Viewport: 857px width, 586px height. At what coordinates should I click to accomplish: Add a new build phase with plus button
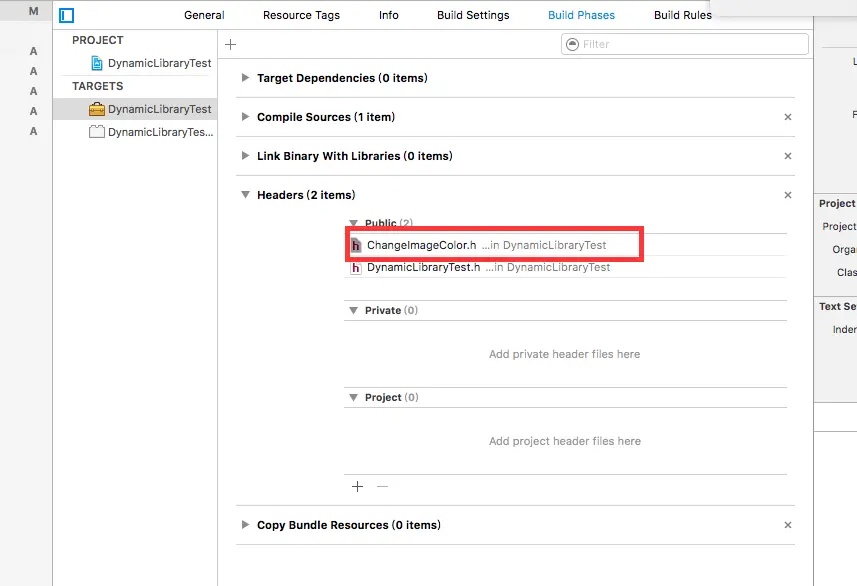pyautogui.click(x=231, y=44)
